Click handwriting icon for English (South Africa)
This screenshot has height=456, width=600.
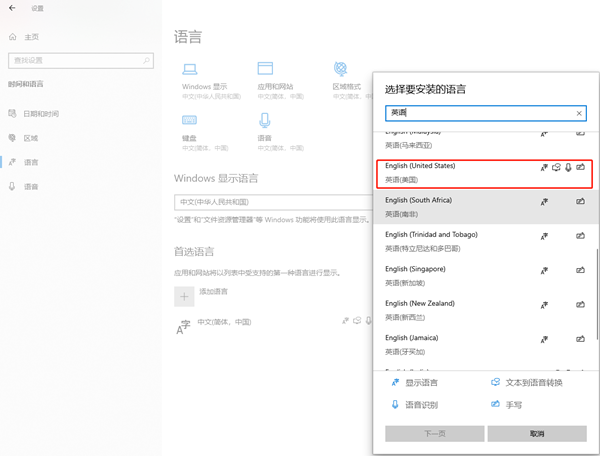(580, 201)
